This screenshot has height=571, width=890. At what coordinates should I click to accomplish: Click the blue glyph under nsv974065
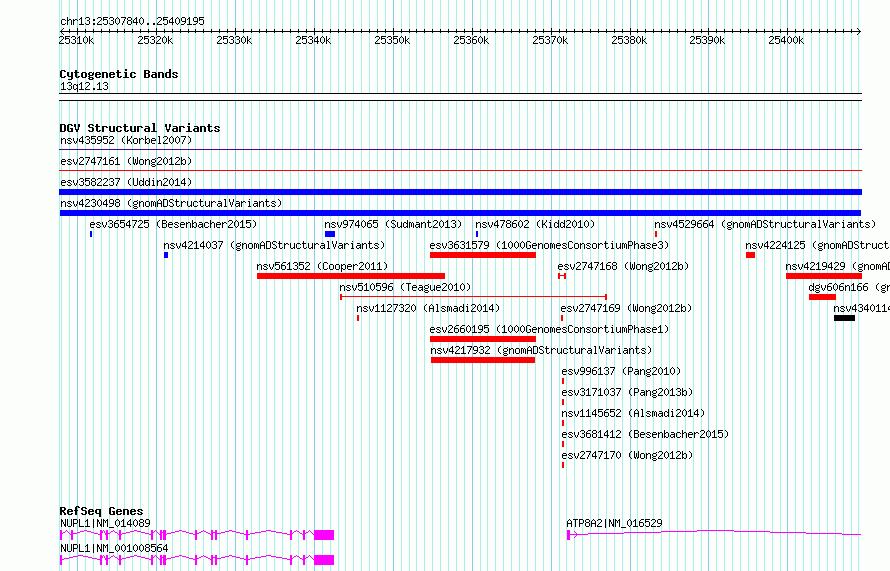tap(330, 234)
